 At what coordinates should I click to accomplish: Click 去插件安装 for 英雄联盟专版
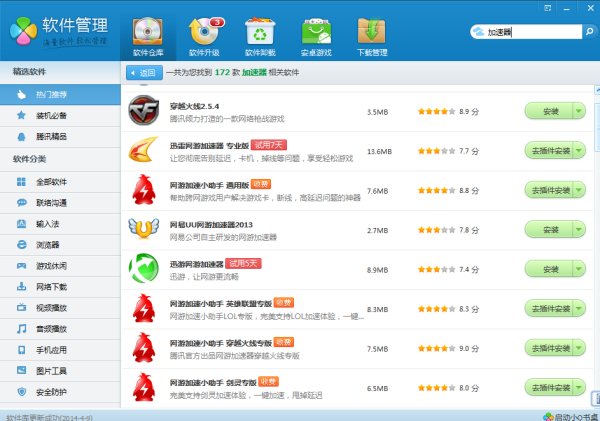pyautogui.click(x=549, y=308)
